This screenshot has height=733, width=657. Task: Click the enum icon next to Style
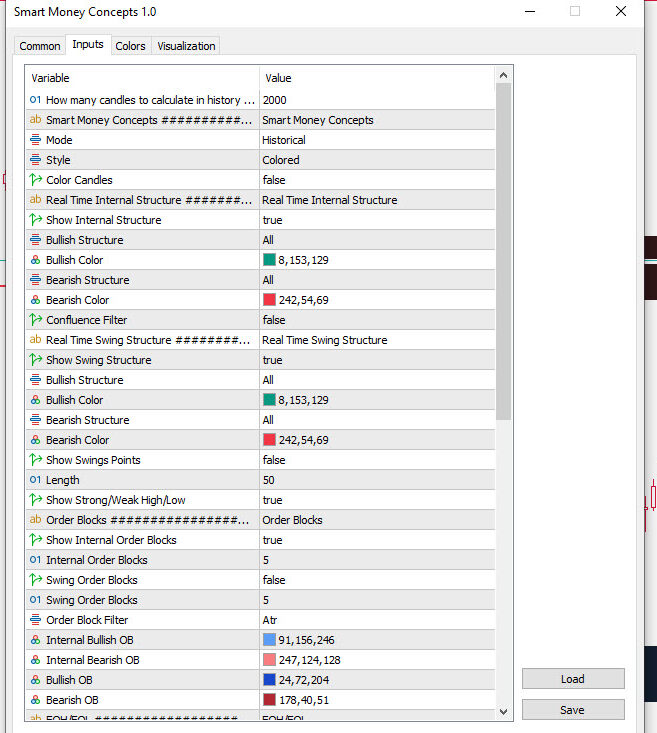(x=36, y=160)
